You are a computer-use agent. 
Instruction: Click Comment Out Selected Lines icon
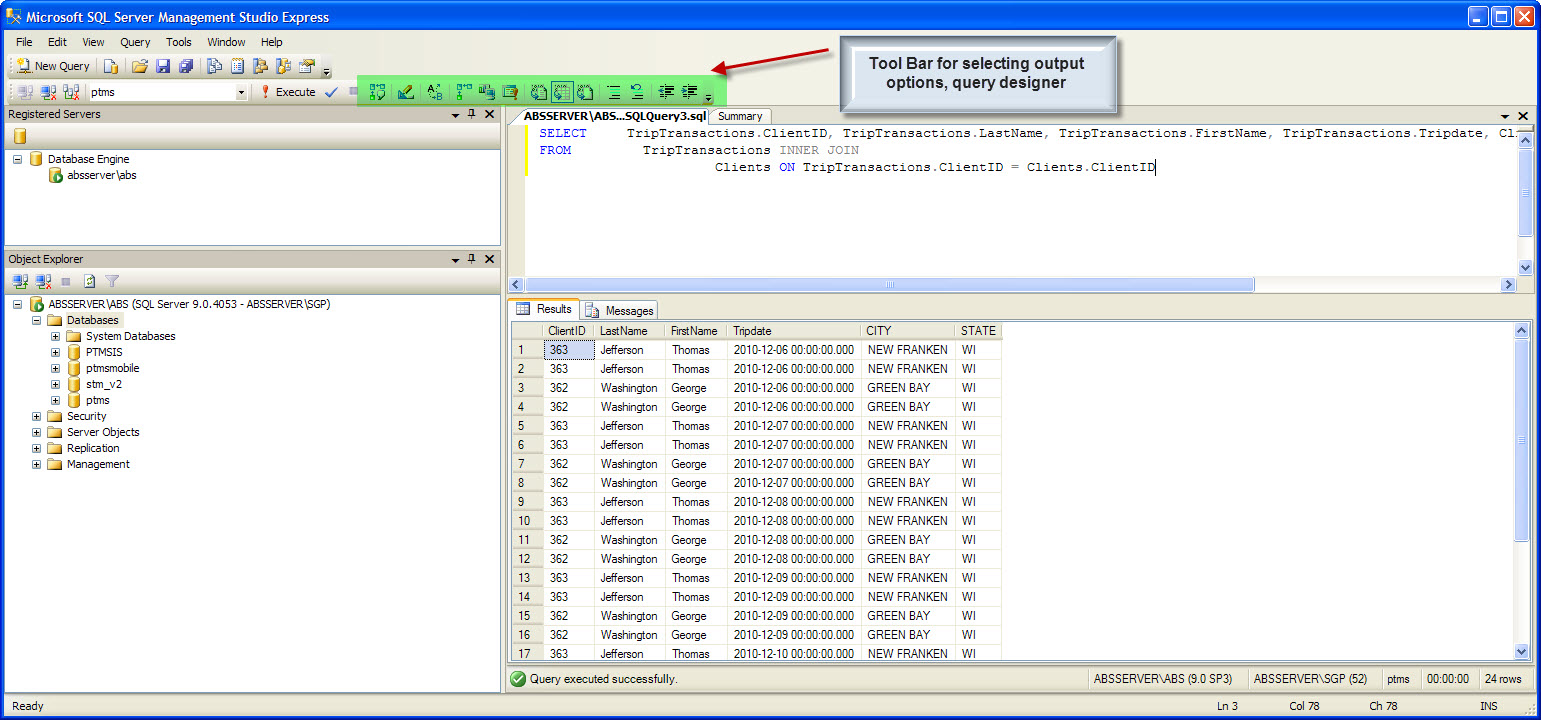613,92
